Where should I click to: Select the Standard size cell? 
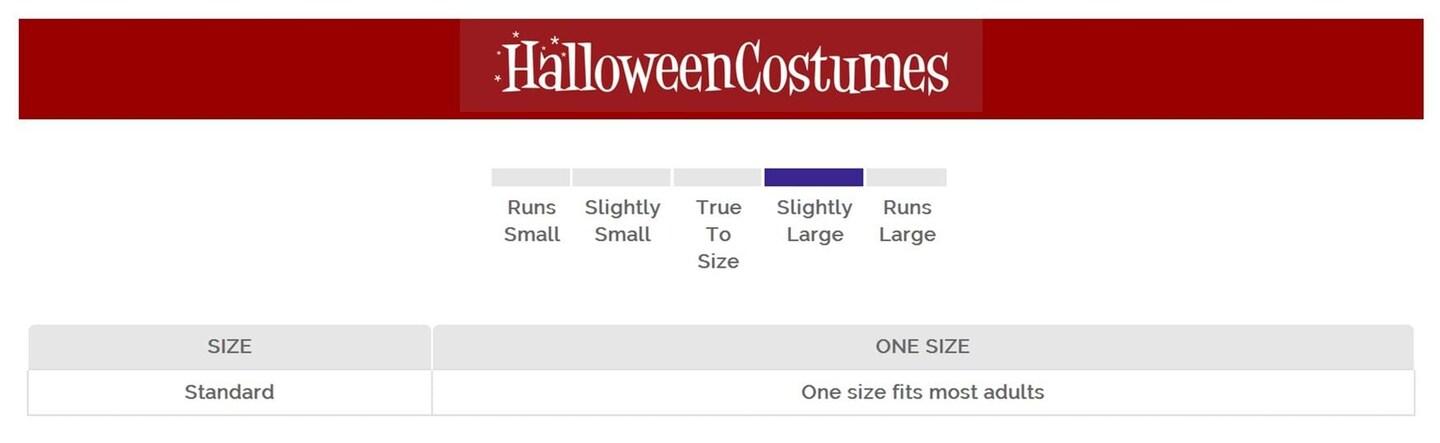pos(229,392)
